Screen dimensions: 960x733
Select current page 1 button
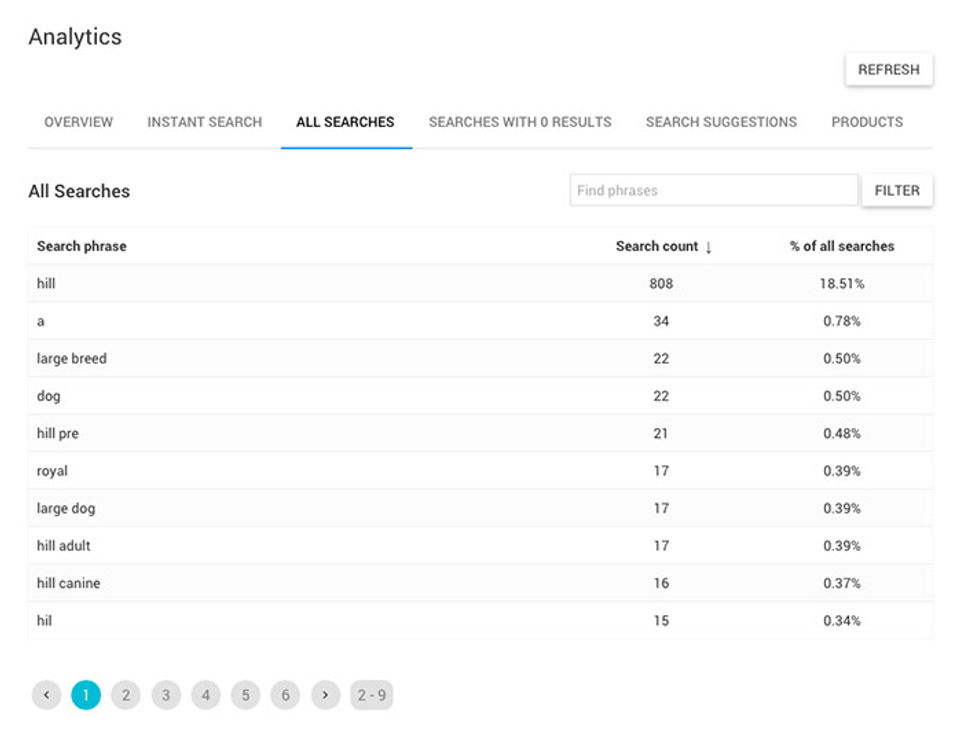coord(86,695)
